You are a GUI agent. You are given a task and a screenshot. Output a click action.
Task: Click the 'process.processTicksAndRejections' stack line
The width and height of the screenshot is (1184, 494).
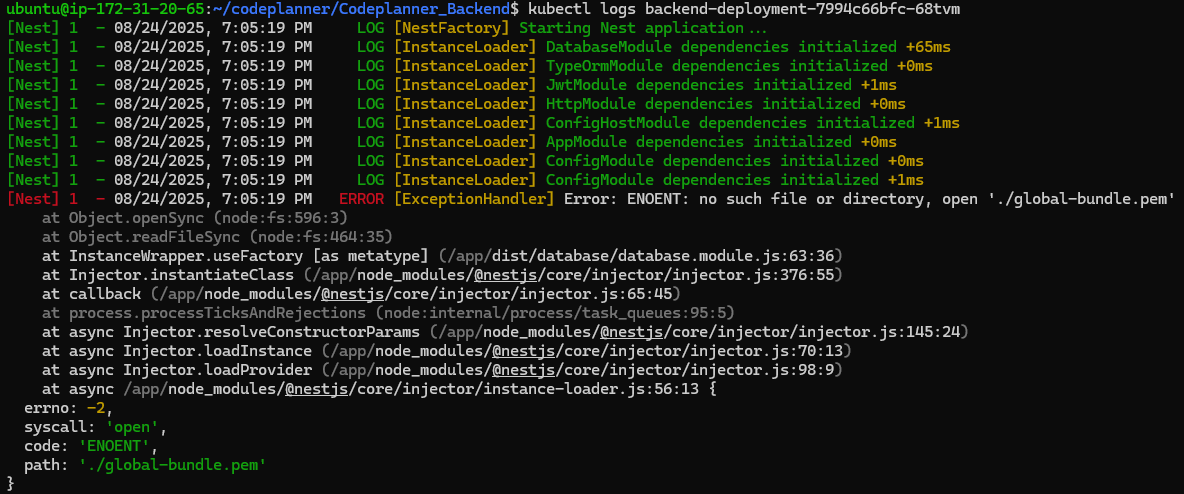coord(389,312)
